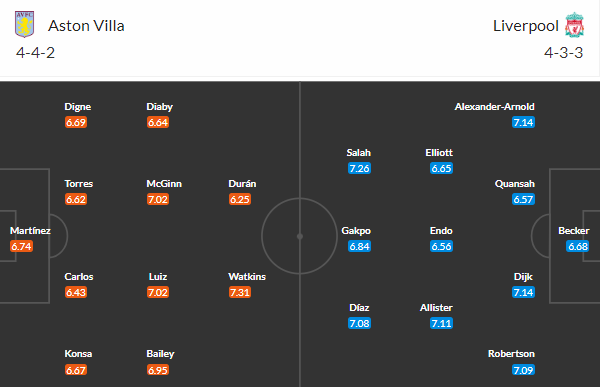Open the Aston Villa team name link

[86, 26]
